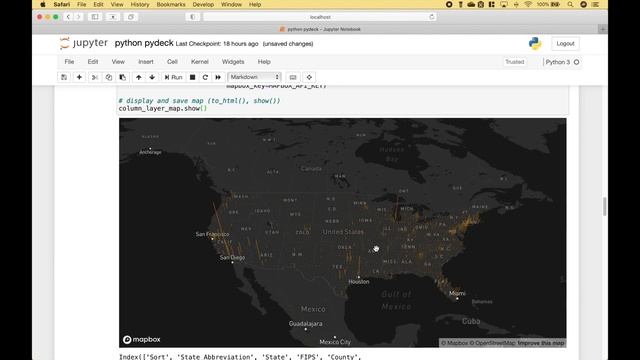Click the toolbar icon right of command palette
The height and width of the screenshot is (360, 640).
[x=309, y=77]
